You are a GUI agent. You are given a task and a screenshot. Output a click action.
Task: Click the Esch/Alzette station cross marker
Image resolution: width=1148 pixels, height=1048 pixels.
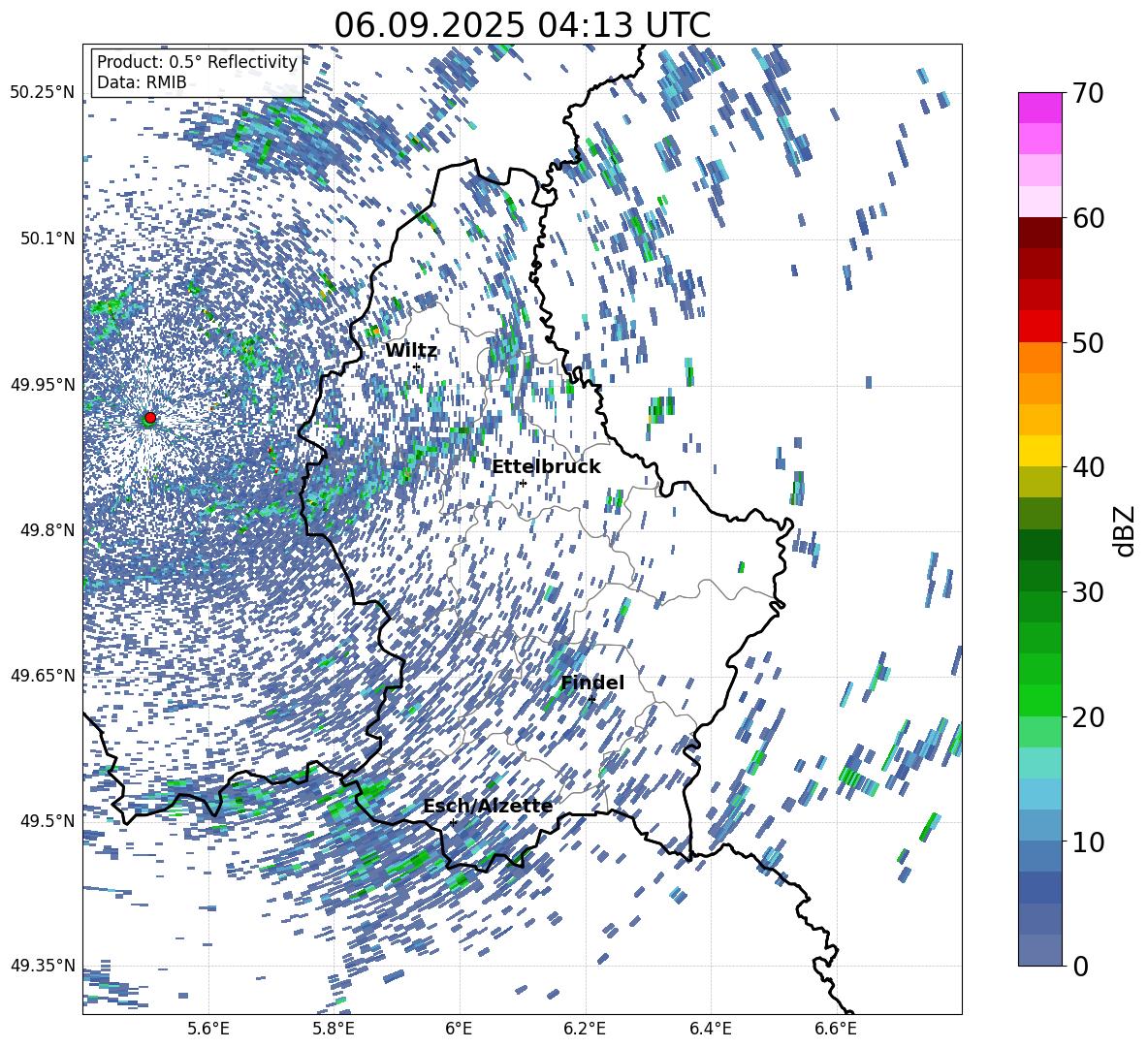[x=453, y=822]
